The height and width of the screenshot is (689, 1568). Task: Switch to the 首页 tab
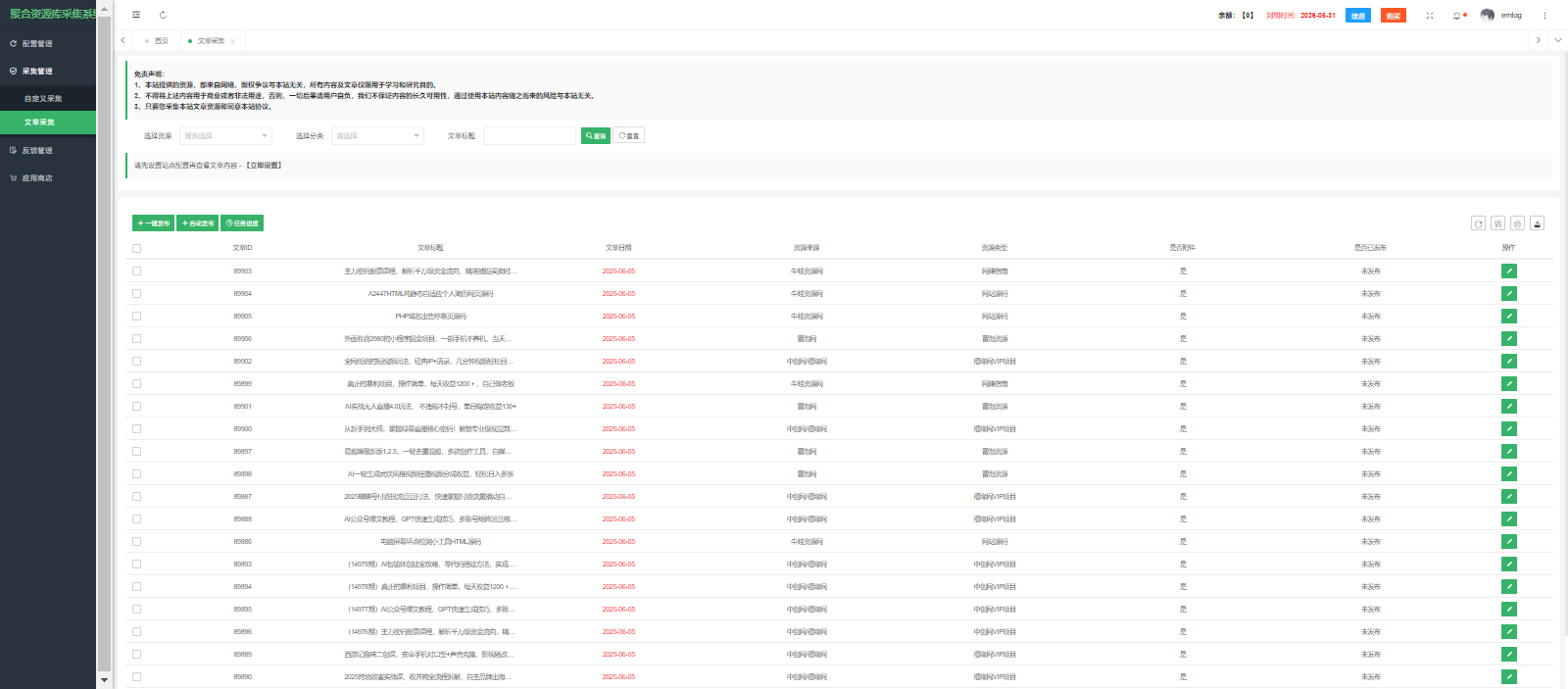point(161,41)
